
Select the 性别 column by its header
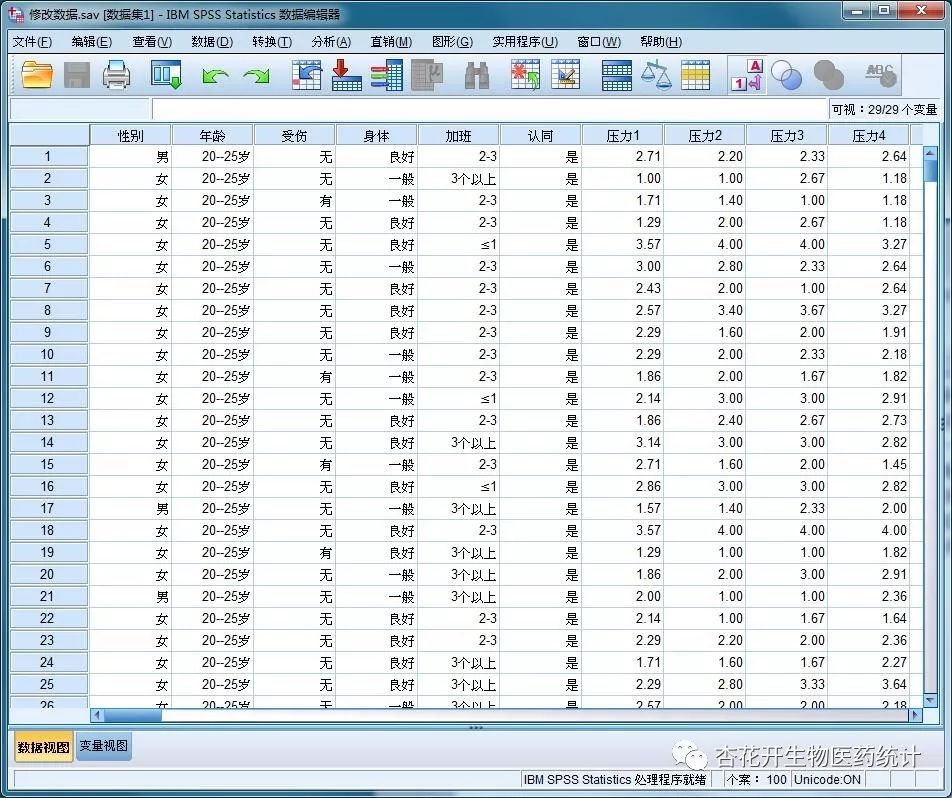131,135
